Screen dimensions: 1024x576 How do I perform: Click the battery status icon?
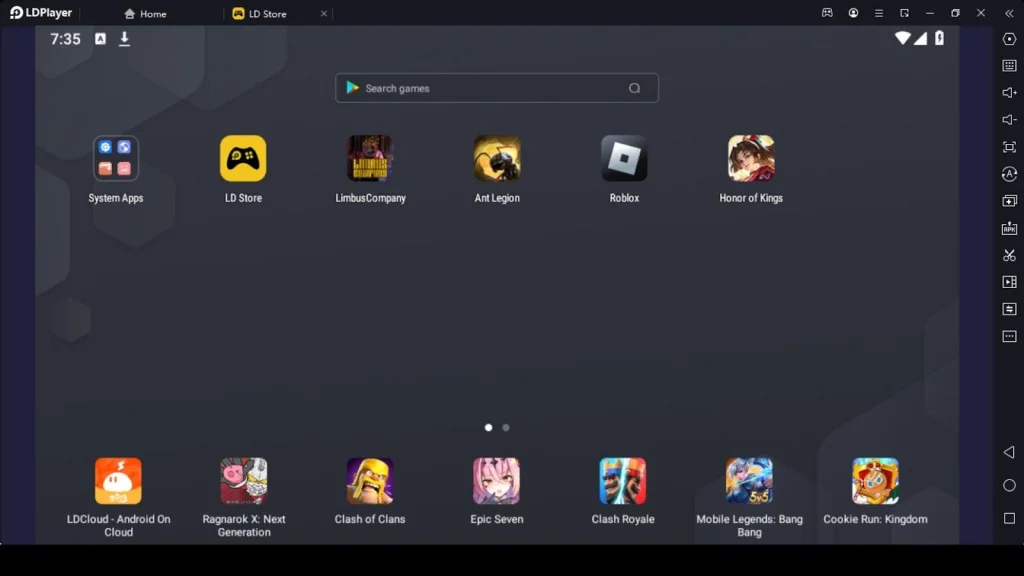[939, 39]
